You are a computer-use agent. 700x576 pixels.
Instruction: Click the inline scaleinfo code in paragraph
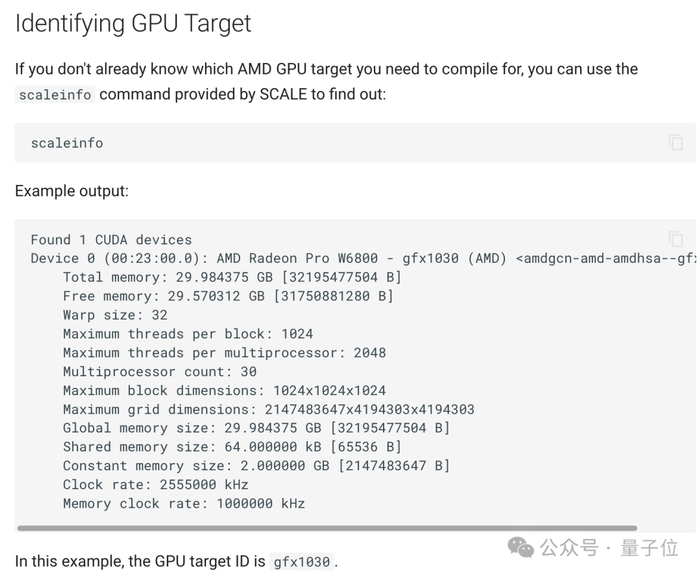click(x=56, y=95)
